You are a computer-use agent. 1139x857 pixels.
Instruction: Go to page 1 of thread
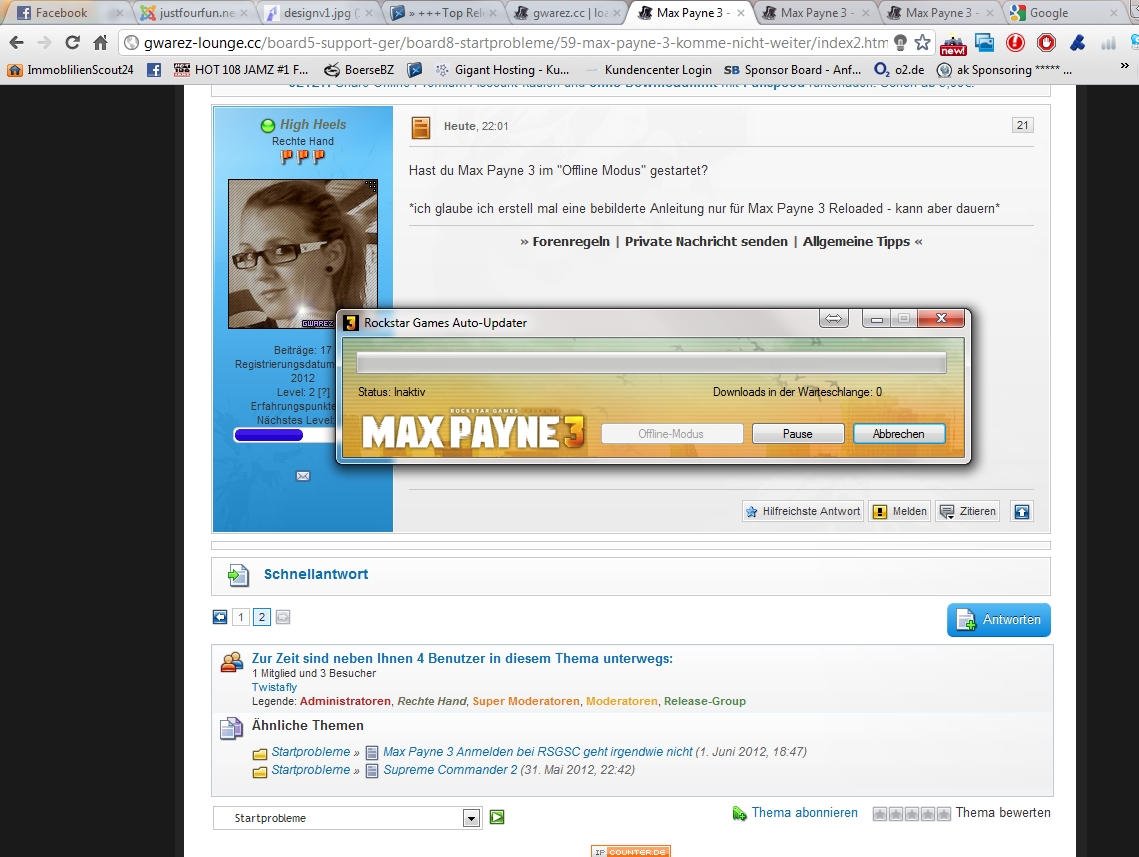click(x=240, y=617)
